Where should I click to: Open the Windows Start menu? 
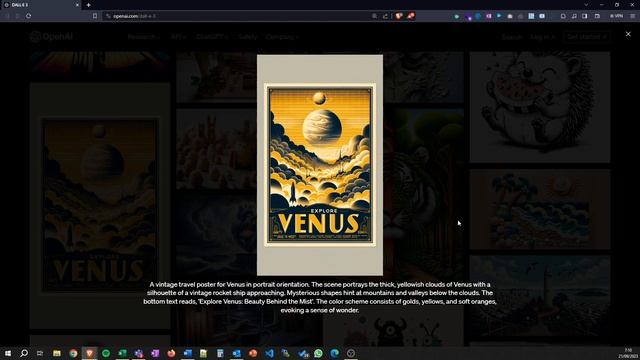[8, 353]
